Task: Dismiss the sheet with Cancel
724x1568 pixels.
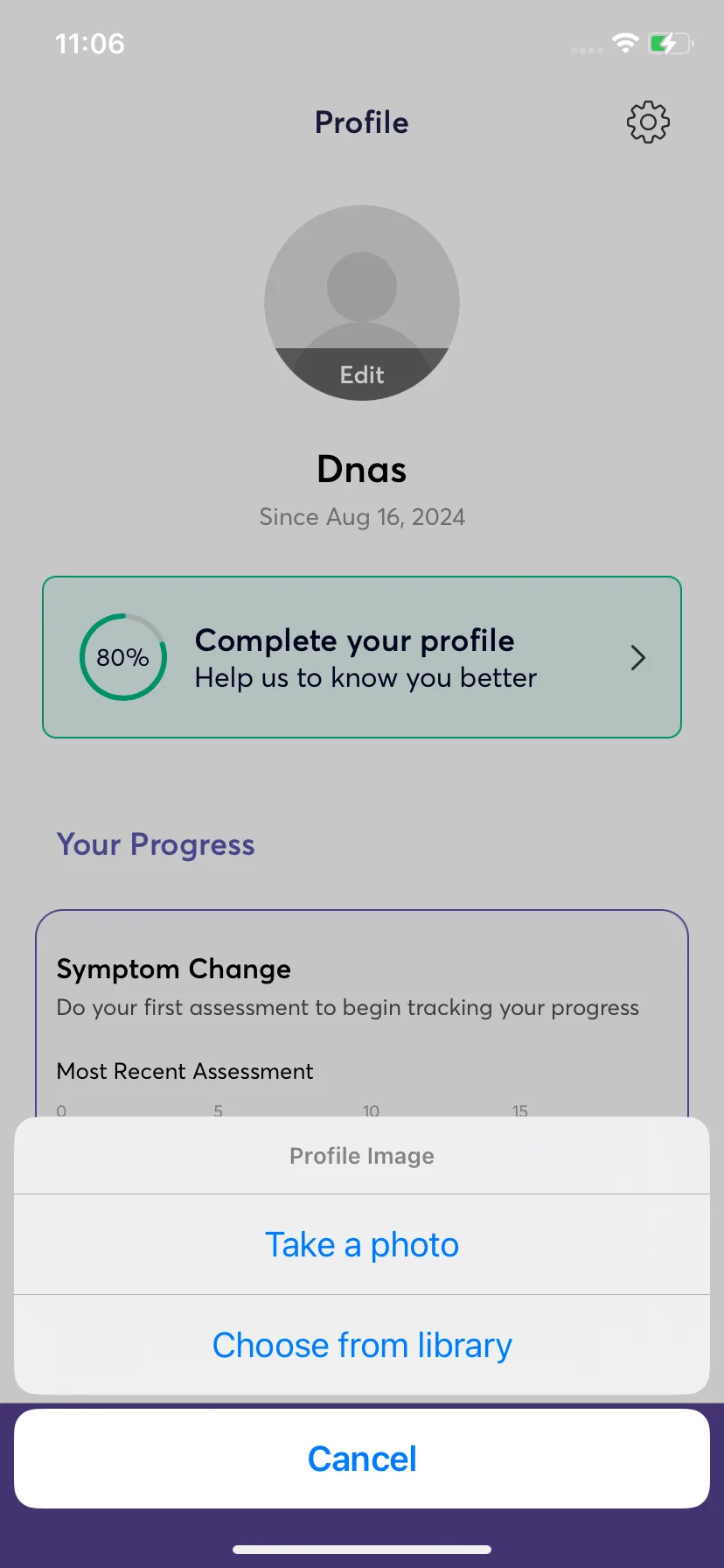Action: tap(362, 1459)
